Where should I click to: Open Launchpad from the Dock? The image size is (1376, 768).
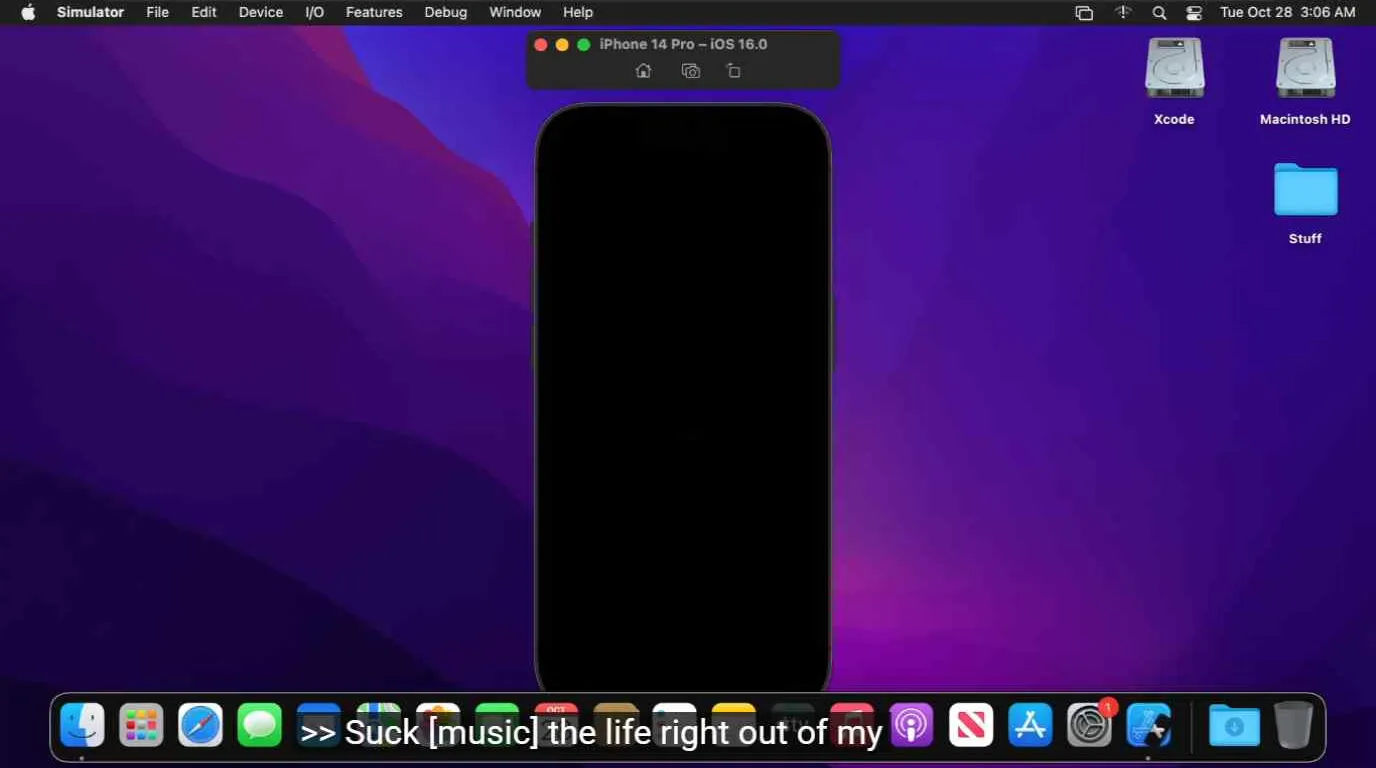coord(141,725)
